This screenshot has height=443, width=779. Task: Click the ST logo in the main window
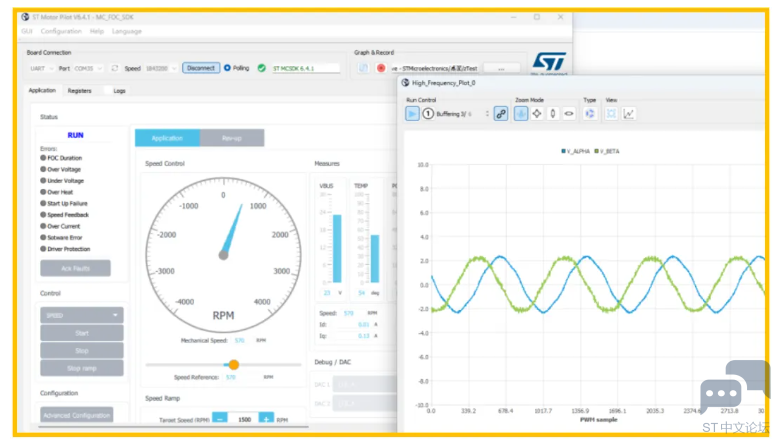pyautogui.click(x=549, y=62)
